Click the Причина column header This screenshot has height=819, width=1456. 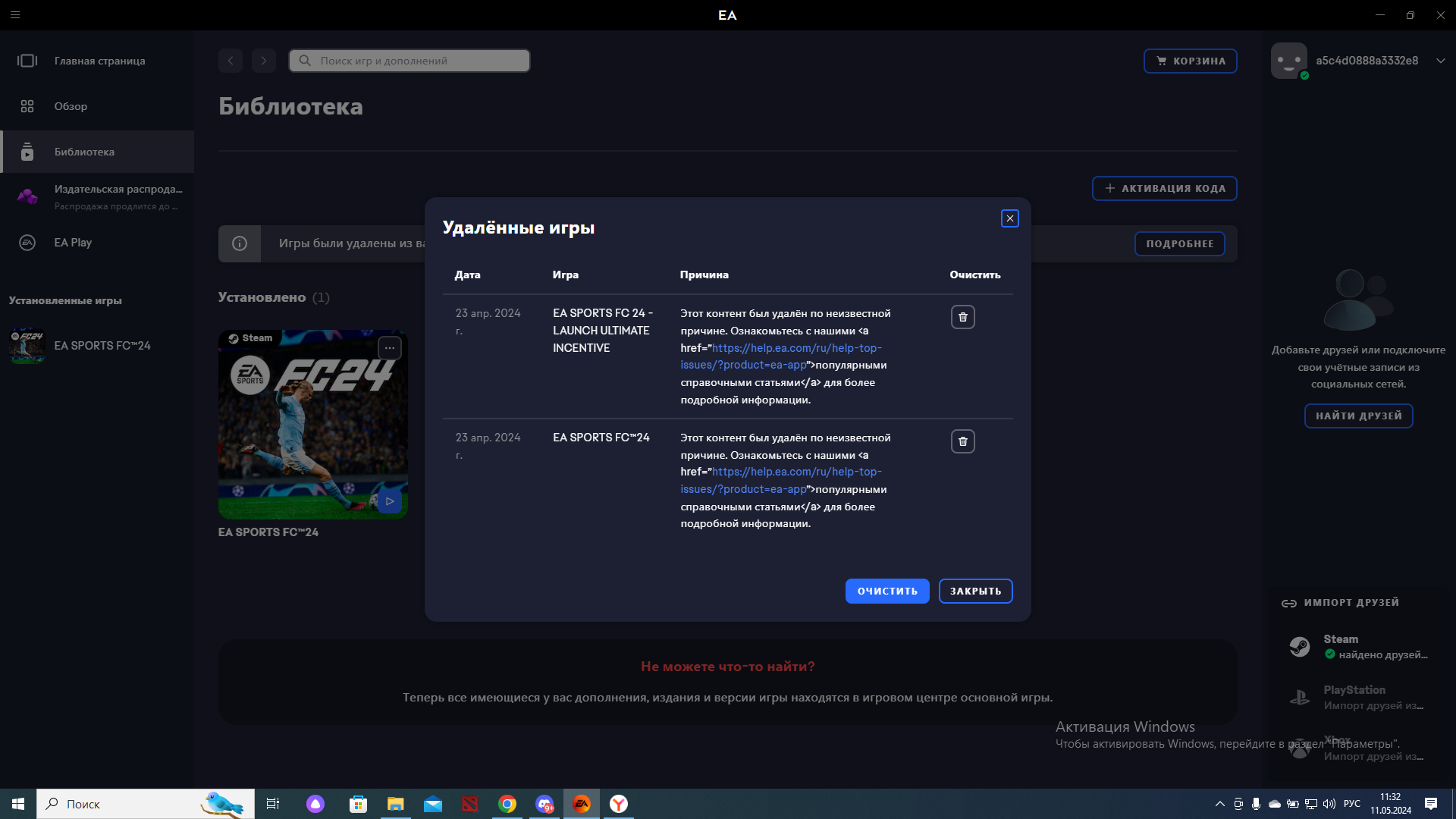(x=704, y=275)
